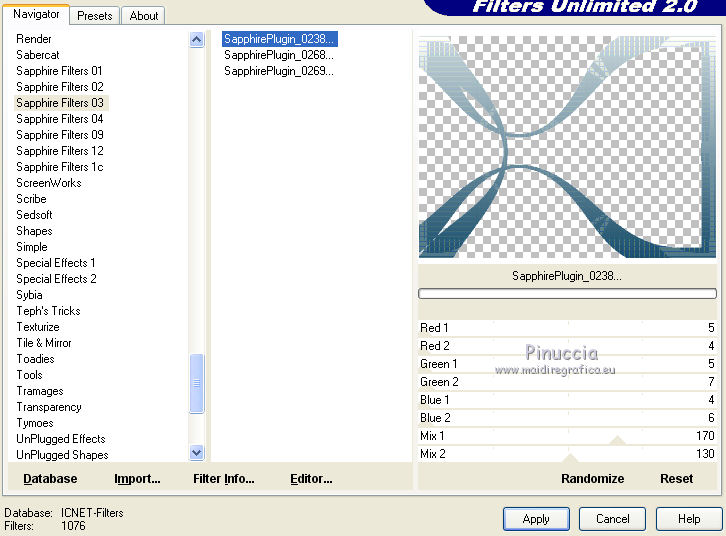This screenshot has height=536, width=726.
Task: Select the Transparency category
Action: coord(49,407)
